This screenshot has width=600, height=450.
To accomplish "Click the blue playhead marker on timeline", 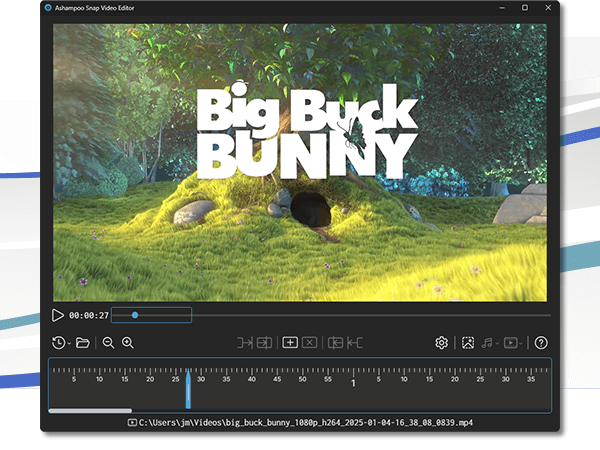I will point(187,390).
